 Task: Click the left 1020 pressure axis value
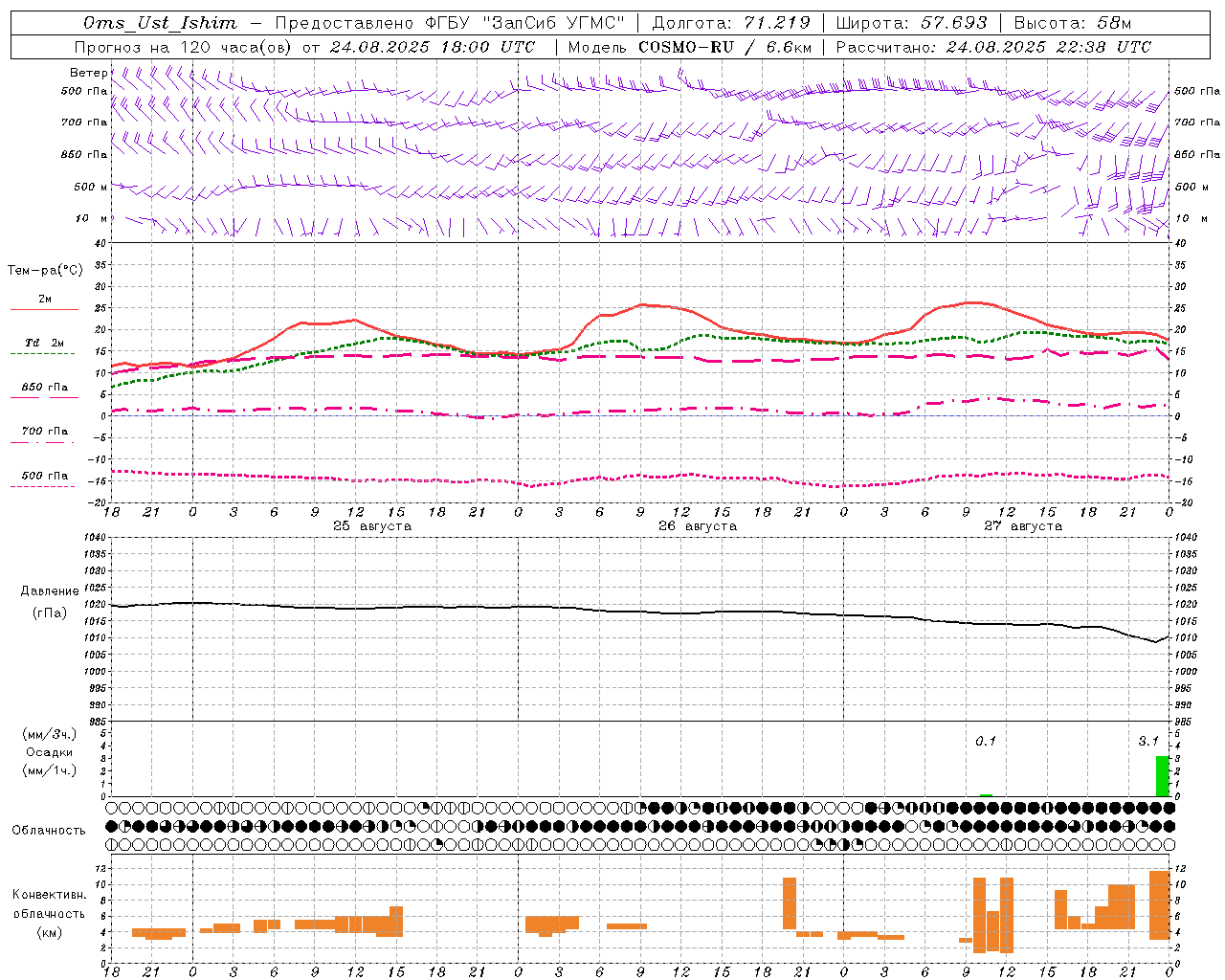click(x=94, y=604)
